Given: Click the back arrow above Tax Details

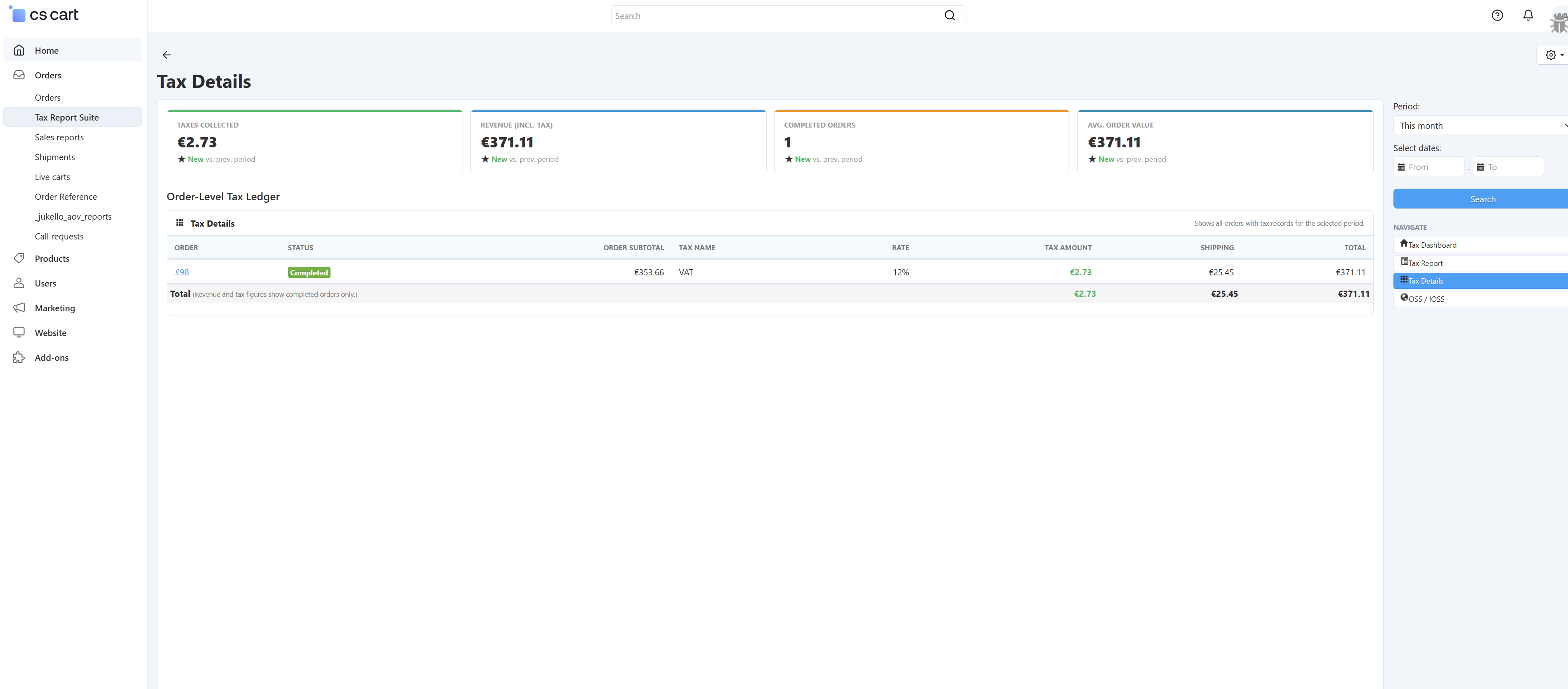Looking at the screenshot, I should tap(166, 55).
